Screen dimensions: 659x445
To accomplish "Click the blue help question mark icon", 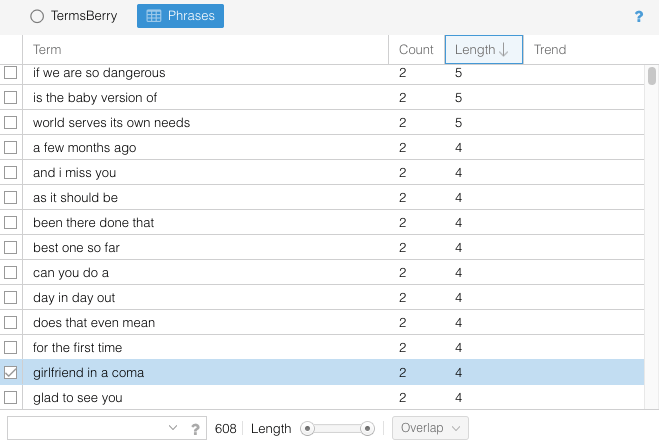I will tap(639, 17).
